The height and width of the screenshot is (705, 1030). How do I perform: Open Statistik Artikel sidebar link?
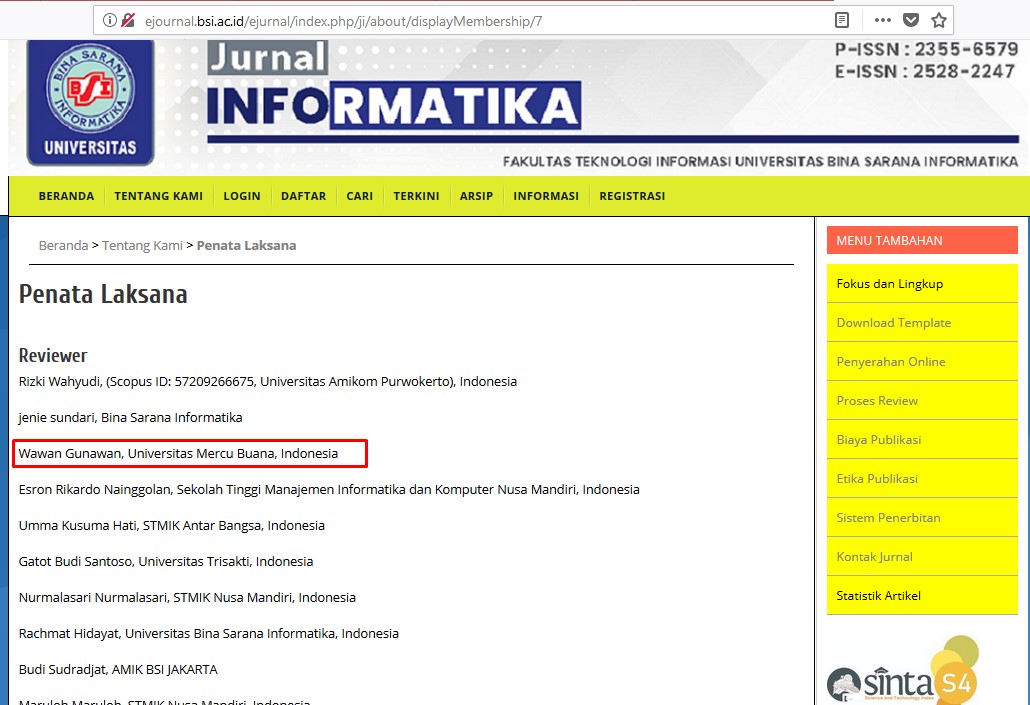(922, 595)
